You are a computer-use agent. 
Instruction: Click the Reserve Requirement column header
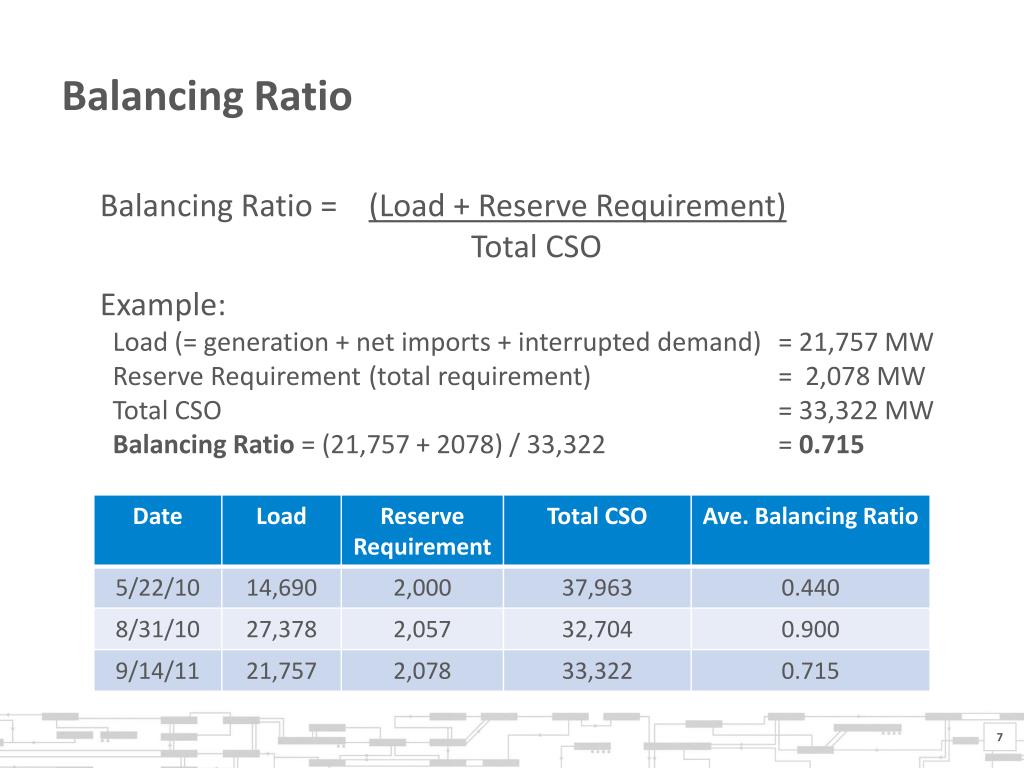[422, 531]
